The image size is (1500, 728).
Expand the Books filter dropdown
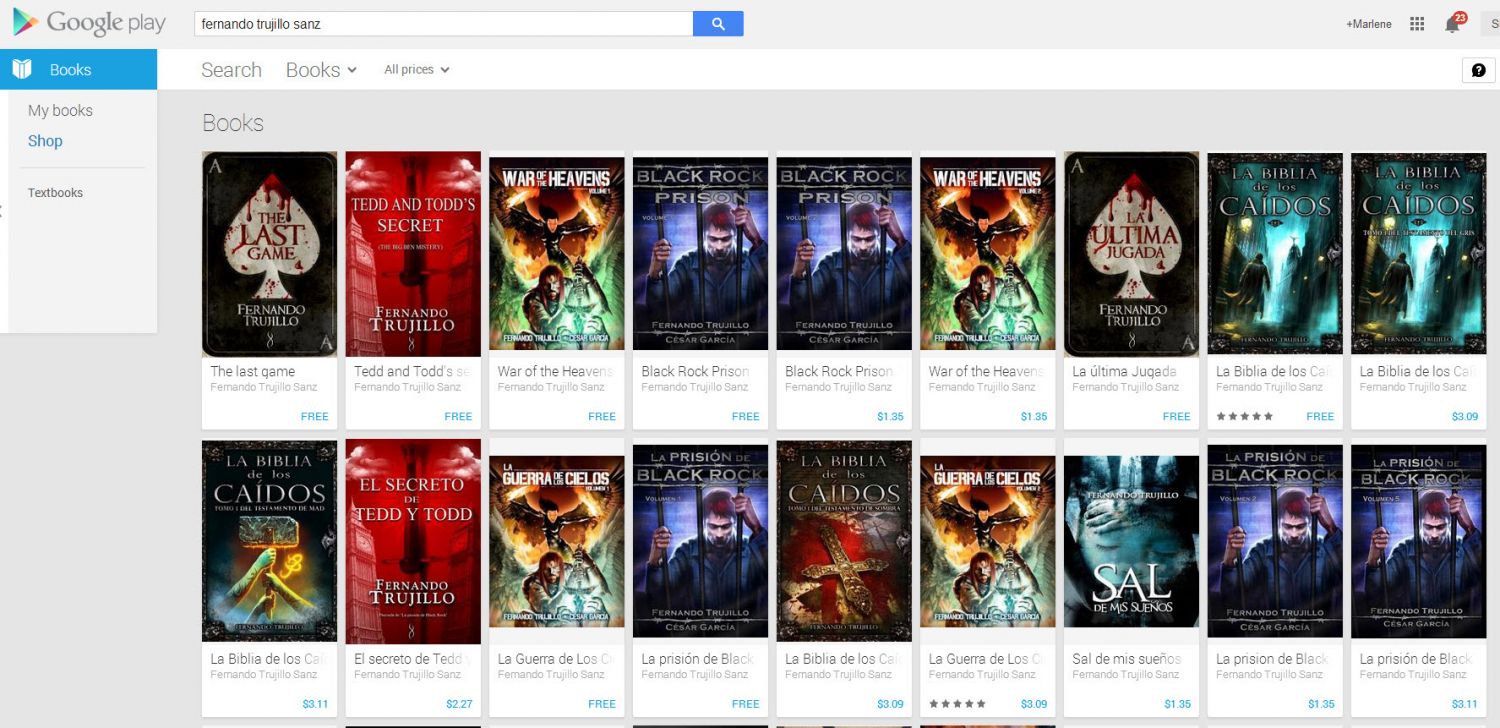click(320, 69)
